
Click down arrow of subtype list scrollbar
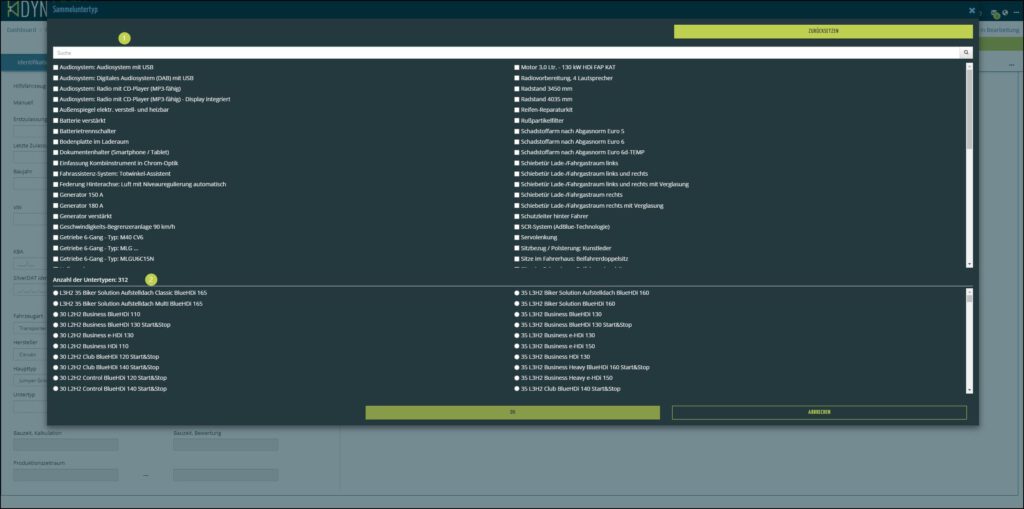pos(969,389)
